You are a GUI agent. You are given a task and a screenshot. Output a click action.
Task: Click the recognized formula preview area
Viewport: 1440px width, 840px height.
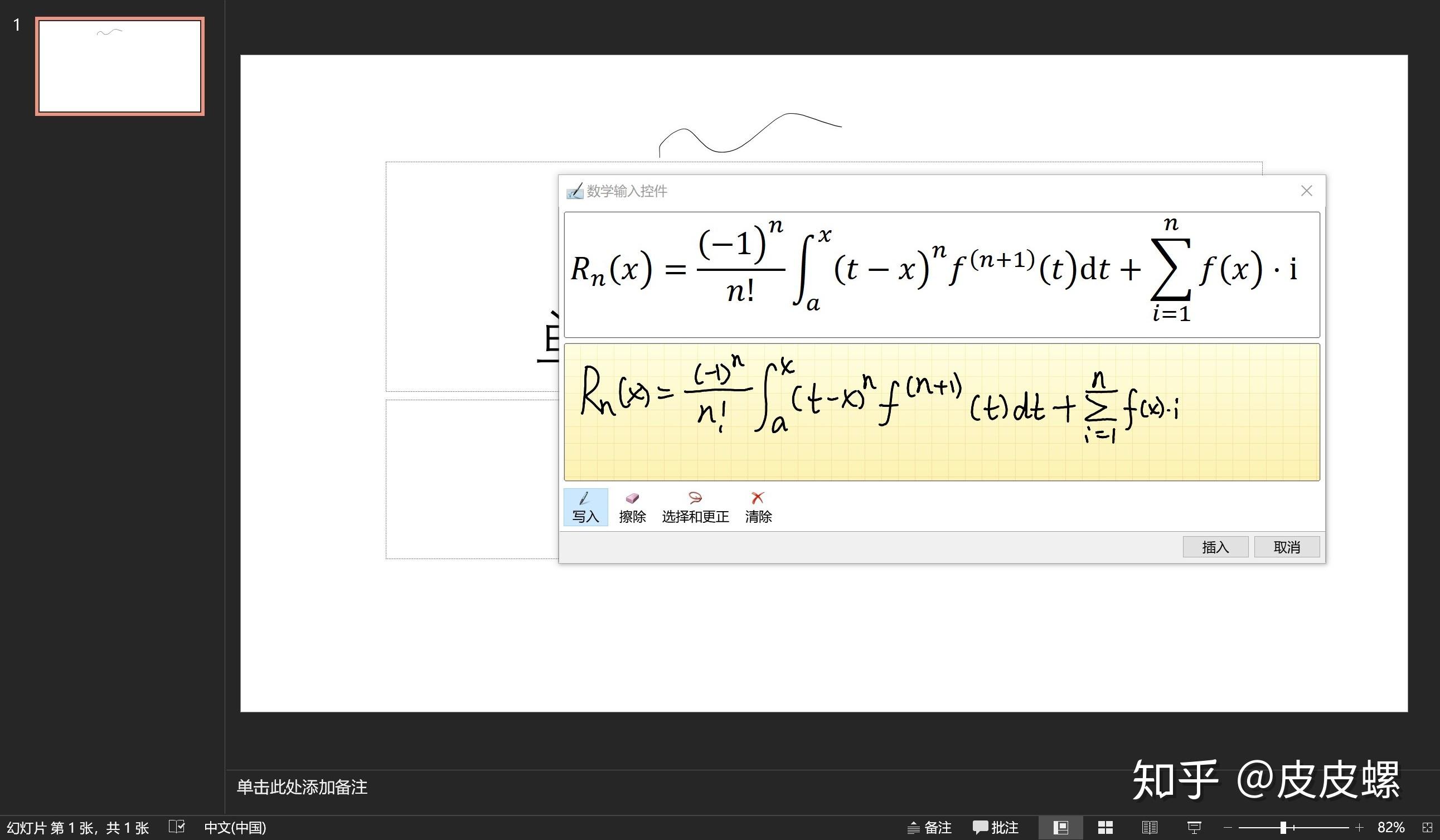tap(942, 275)
